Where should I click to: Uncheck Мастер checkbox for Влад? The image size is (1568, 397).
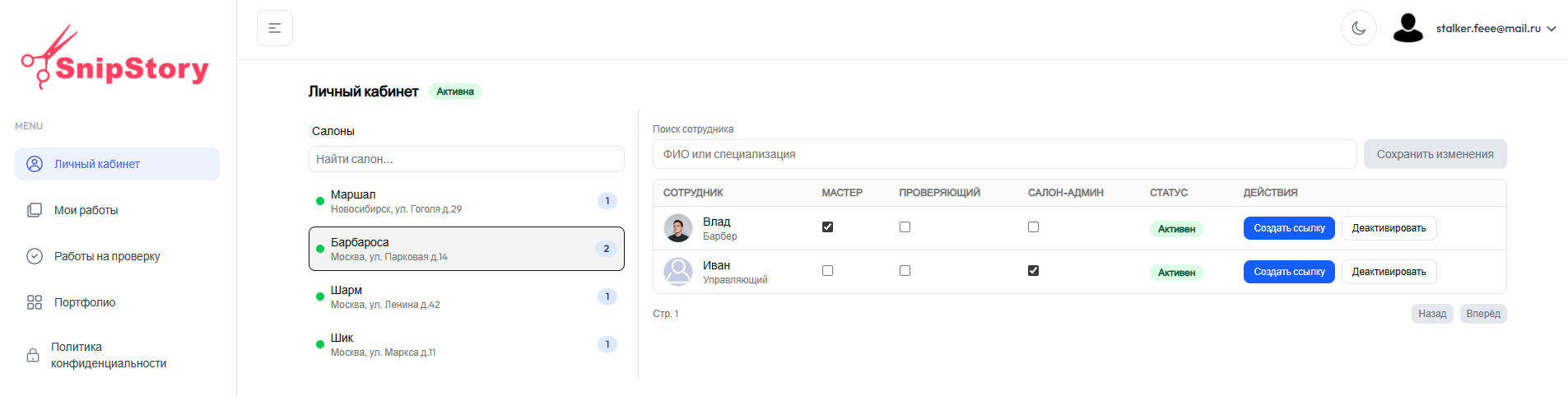[828, 227]
